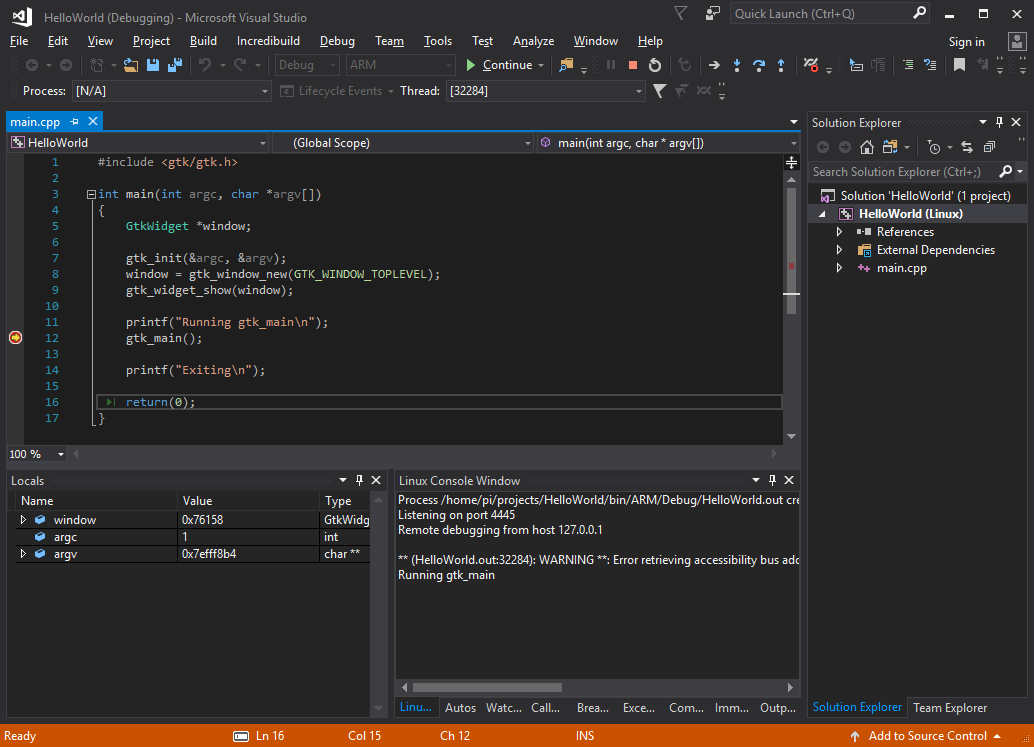Click the Home icon in Solution Explorer
This screenshot has width=1034, height=747.
[866, 147]
